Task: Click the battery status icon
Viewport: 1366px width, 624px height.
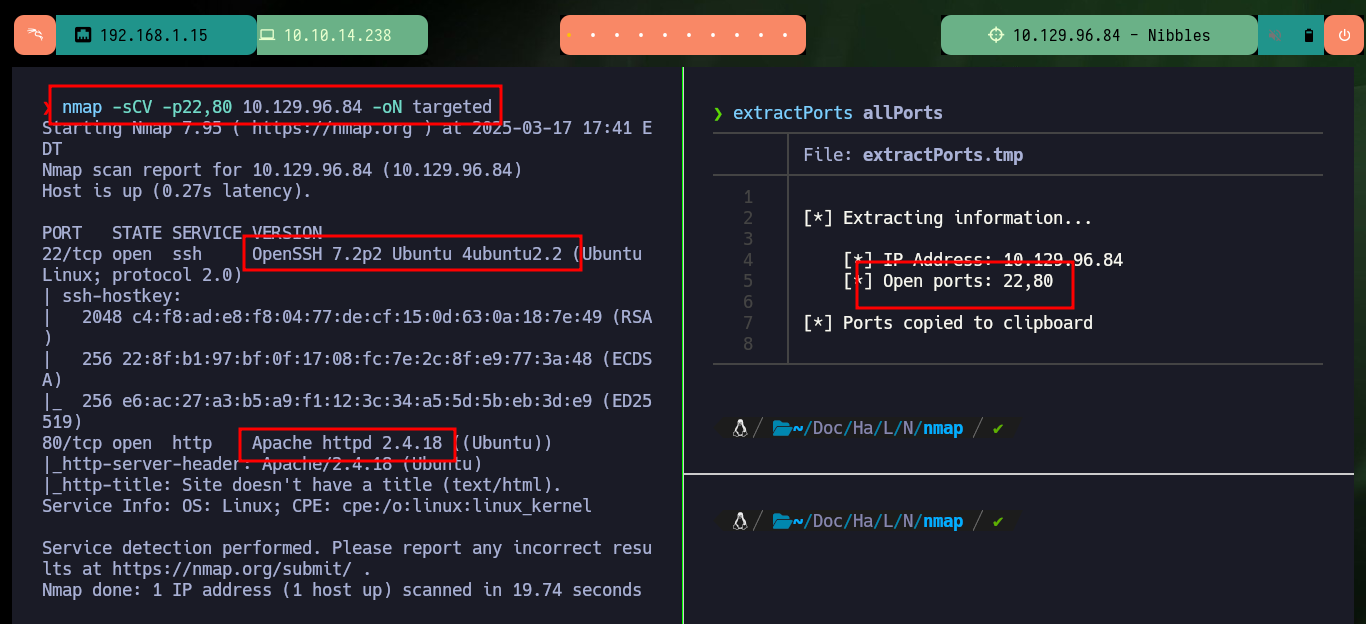Action: (x=1309, y=35)
